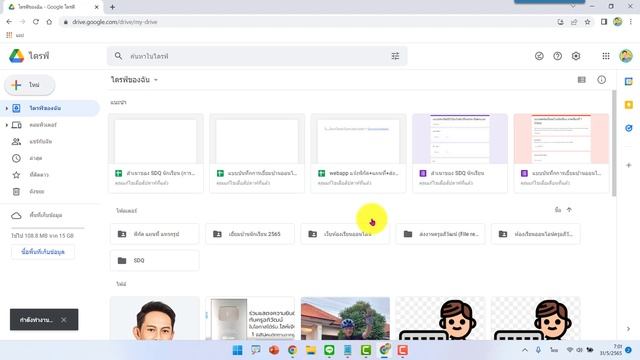The image size is (640, 360).
Task: Open the Settings gear icon
Action: pyautogui.click(x=576, y=56)
